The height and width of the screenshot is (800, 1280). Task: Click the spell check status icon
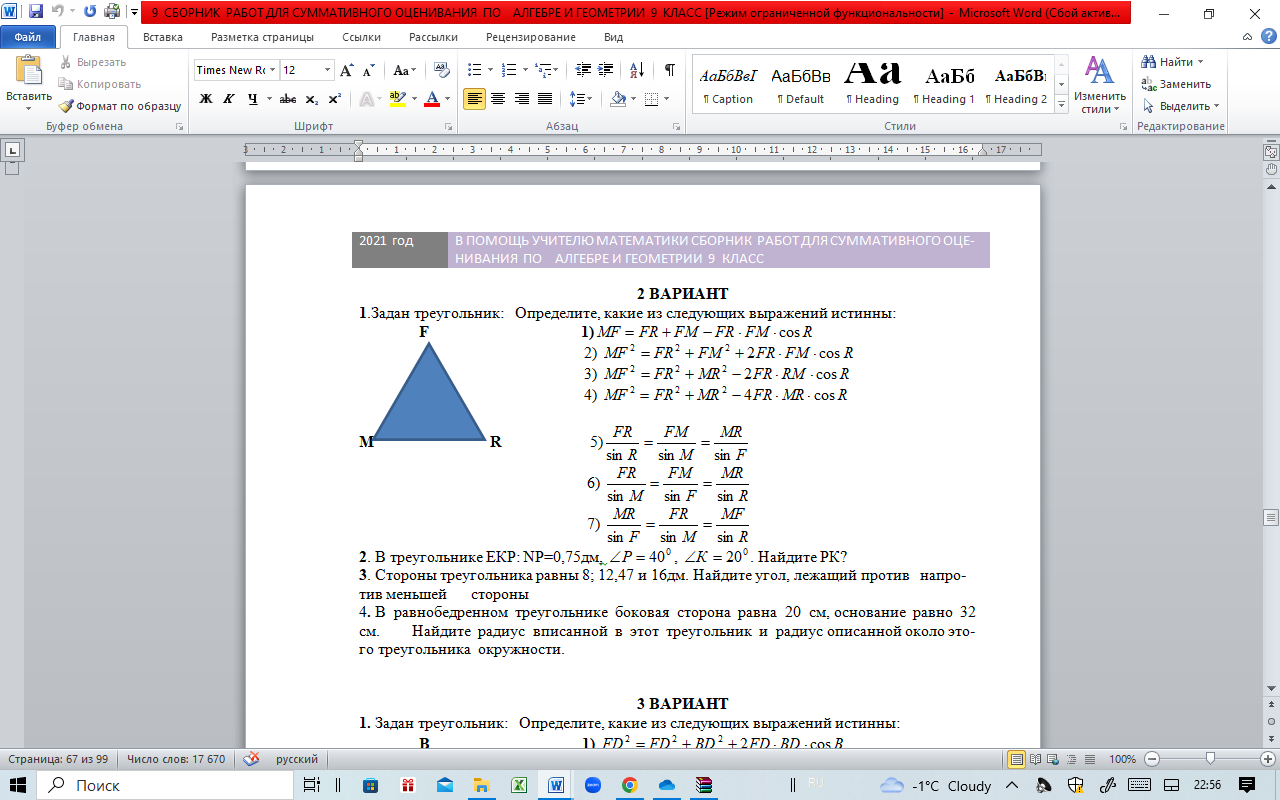(251, 759)
